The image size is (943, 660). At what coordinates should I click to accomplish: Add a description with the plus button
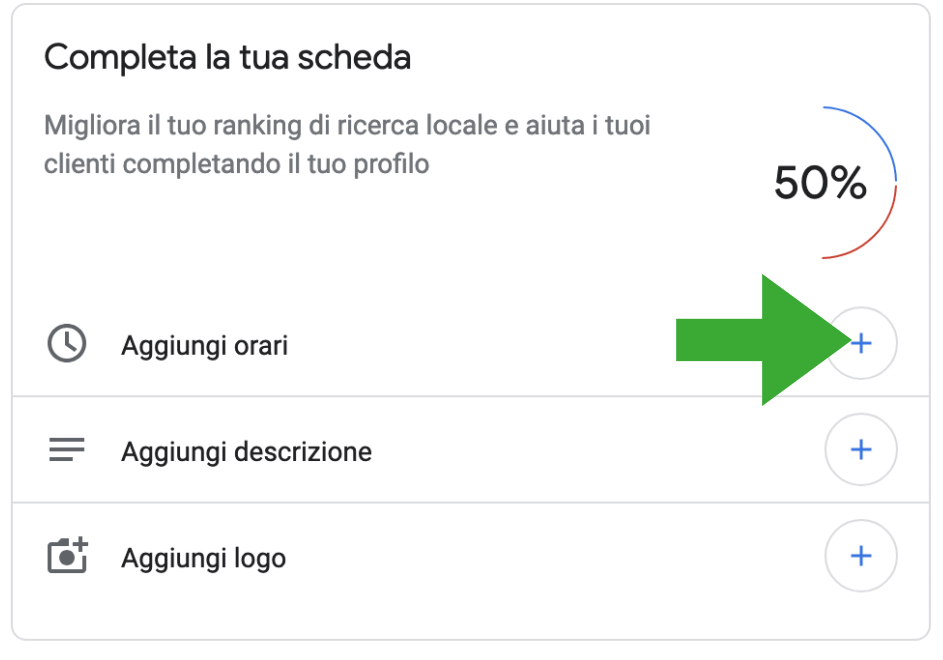click(861, 449)
